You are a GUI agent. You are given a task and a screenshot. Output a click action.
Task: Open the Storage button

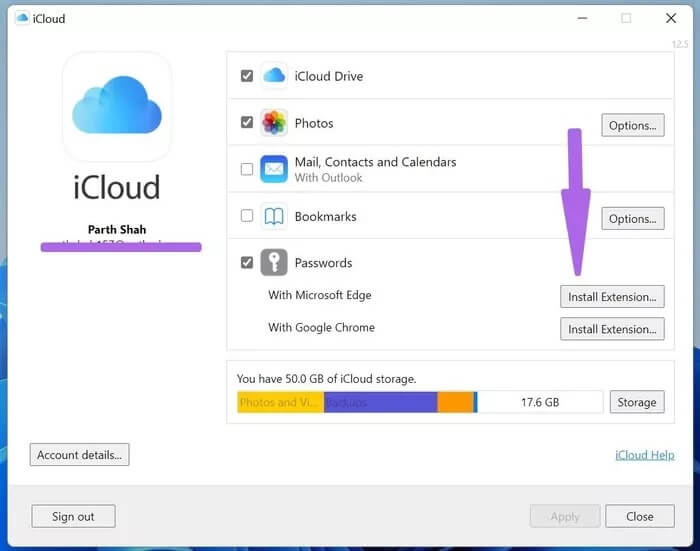tap(637, 402)
